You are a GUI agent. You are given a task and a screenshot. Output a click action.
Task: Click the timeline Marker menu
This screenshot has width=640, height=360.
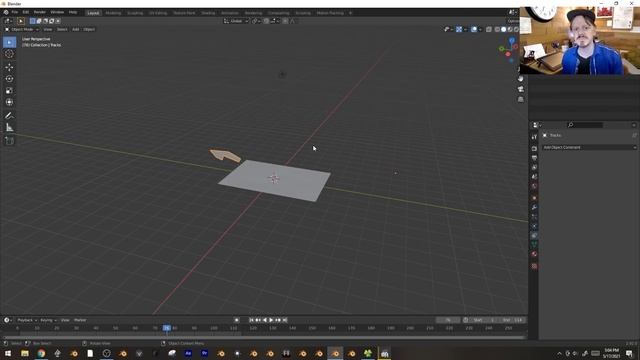pyautogui.click(x=80, y=320)
